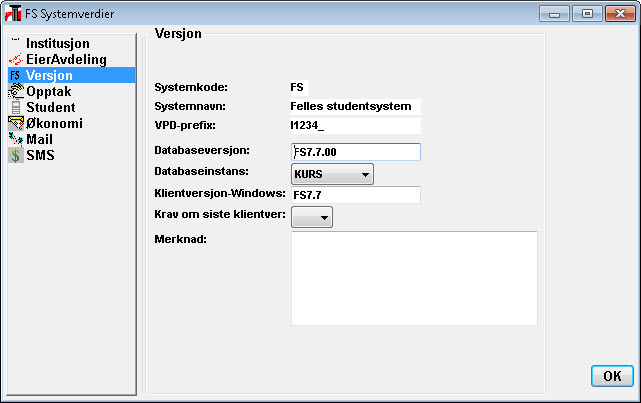The image size is (641, 403).
Task: Click inside the Merknad text area
Action: click(x=414, y=278)
